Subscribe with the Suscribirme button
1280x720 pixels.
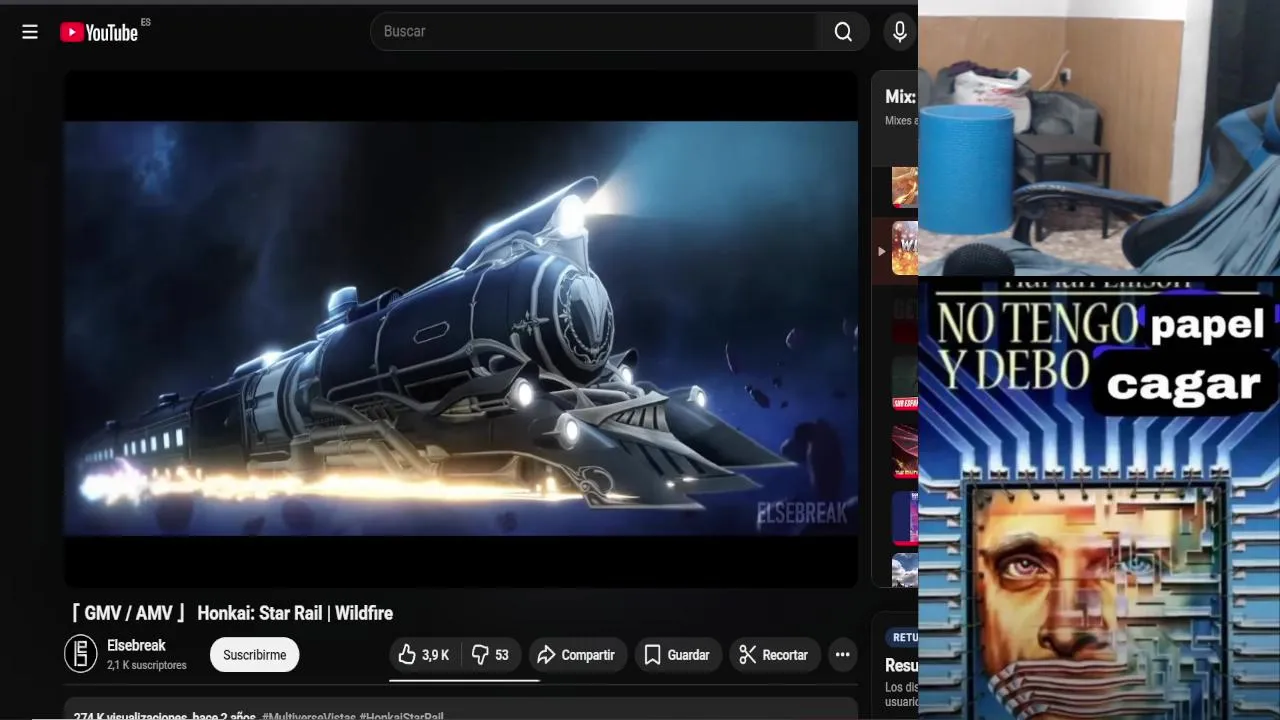[254, 655]
